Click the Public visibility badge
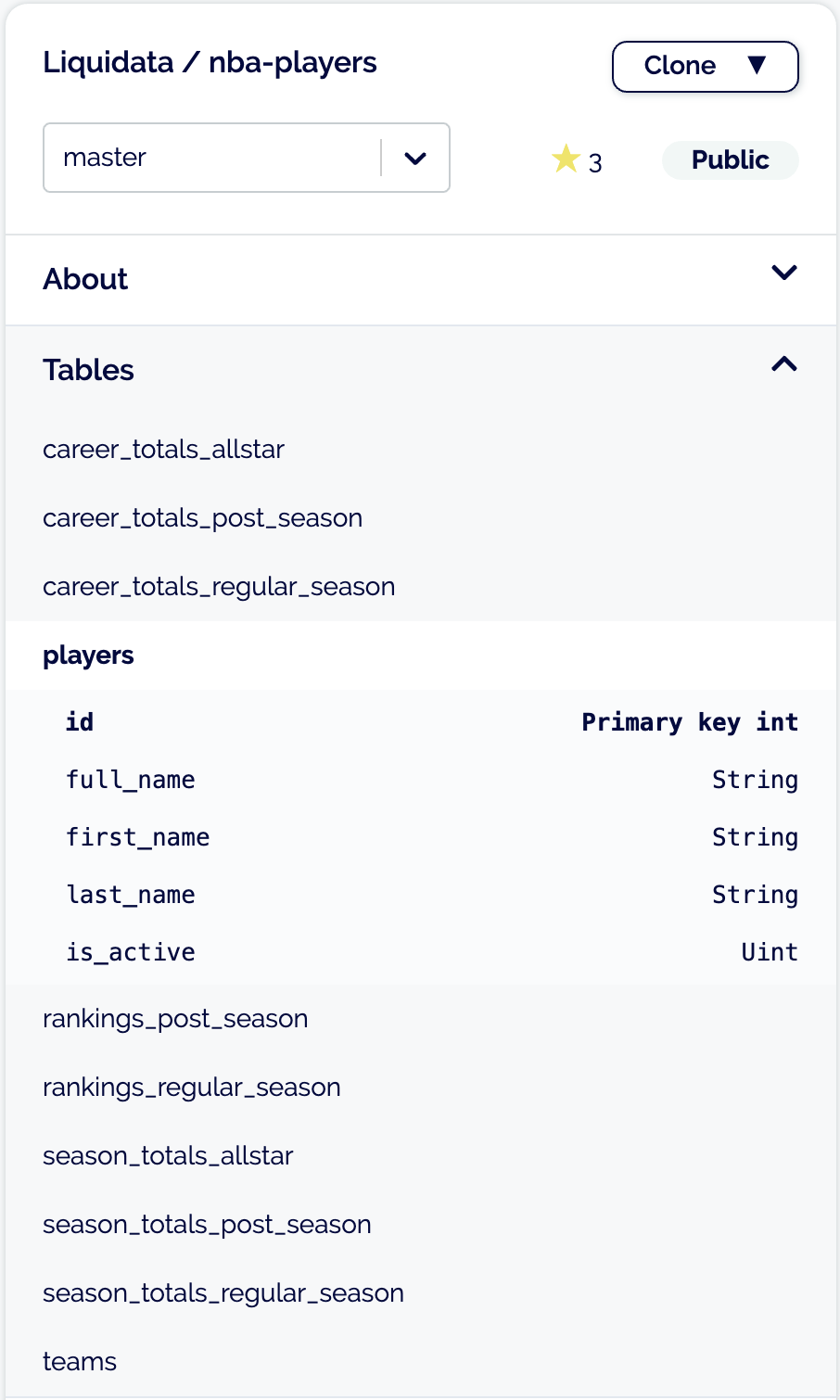Screen dimensions: 840x1400 tap(730, 160)
